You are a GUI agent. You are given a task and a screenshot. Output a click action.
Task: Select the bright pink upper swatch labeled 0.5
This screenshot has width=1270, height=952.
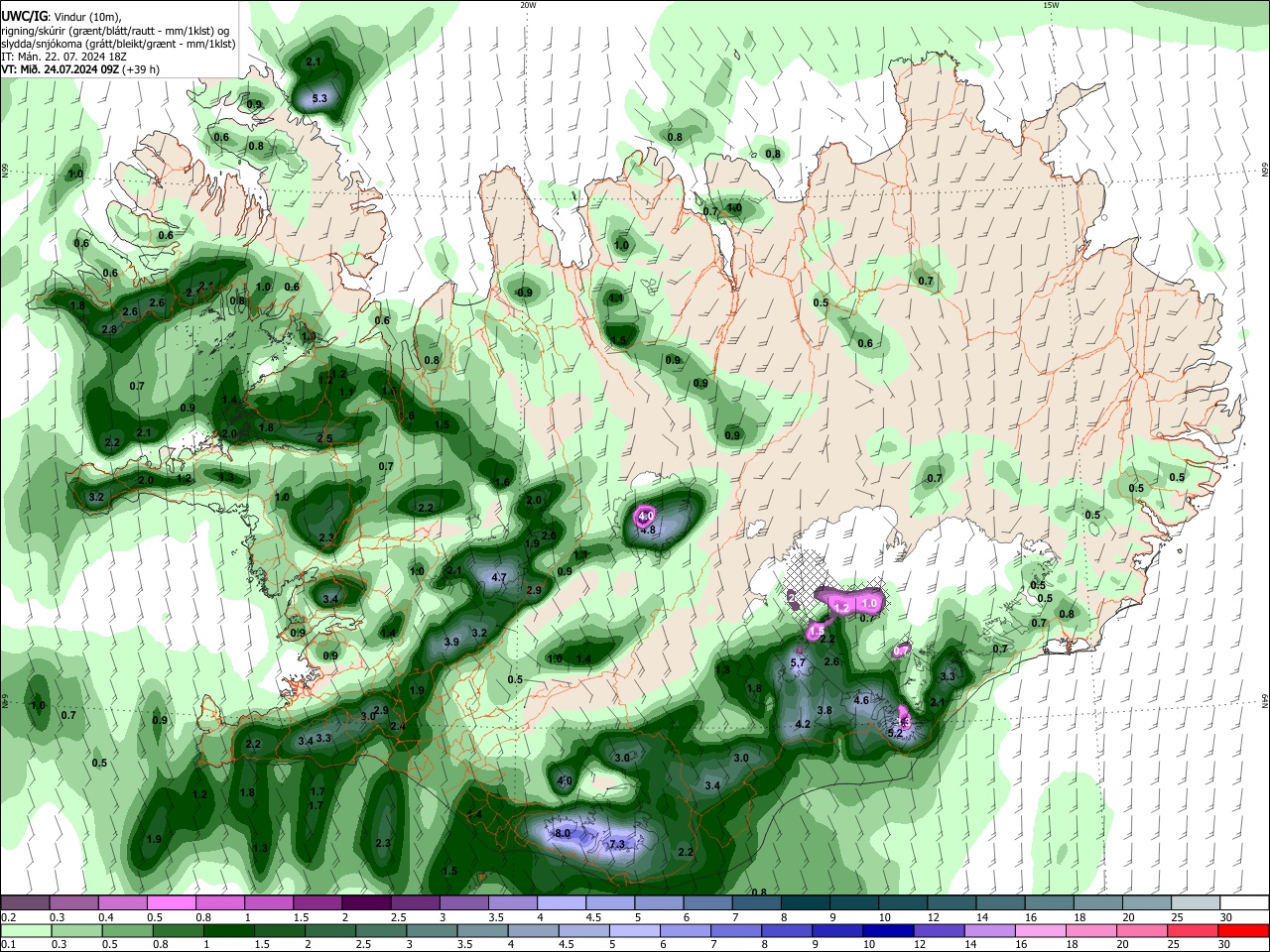point(171,903)
